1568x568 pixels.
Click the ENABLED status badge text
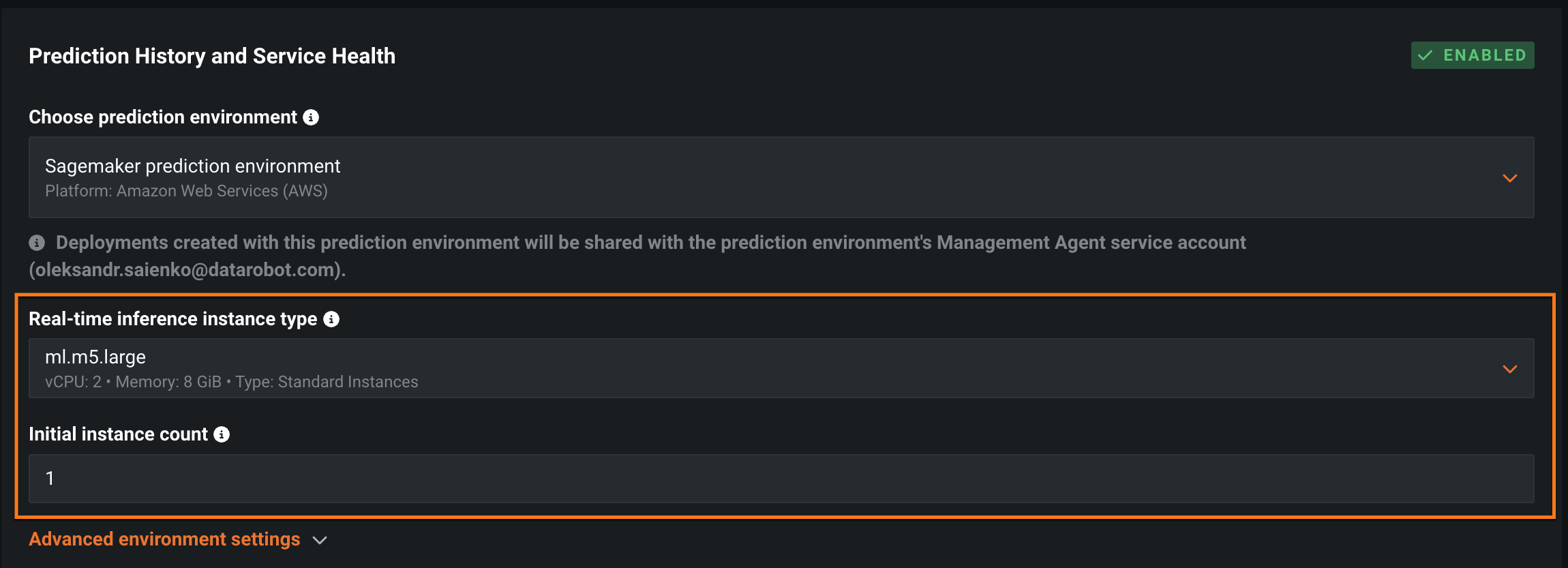point(1484,55)
